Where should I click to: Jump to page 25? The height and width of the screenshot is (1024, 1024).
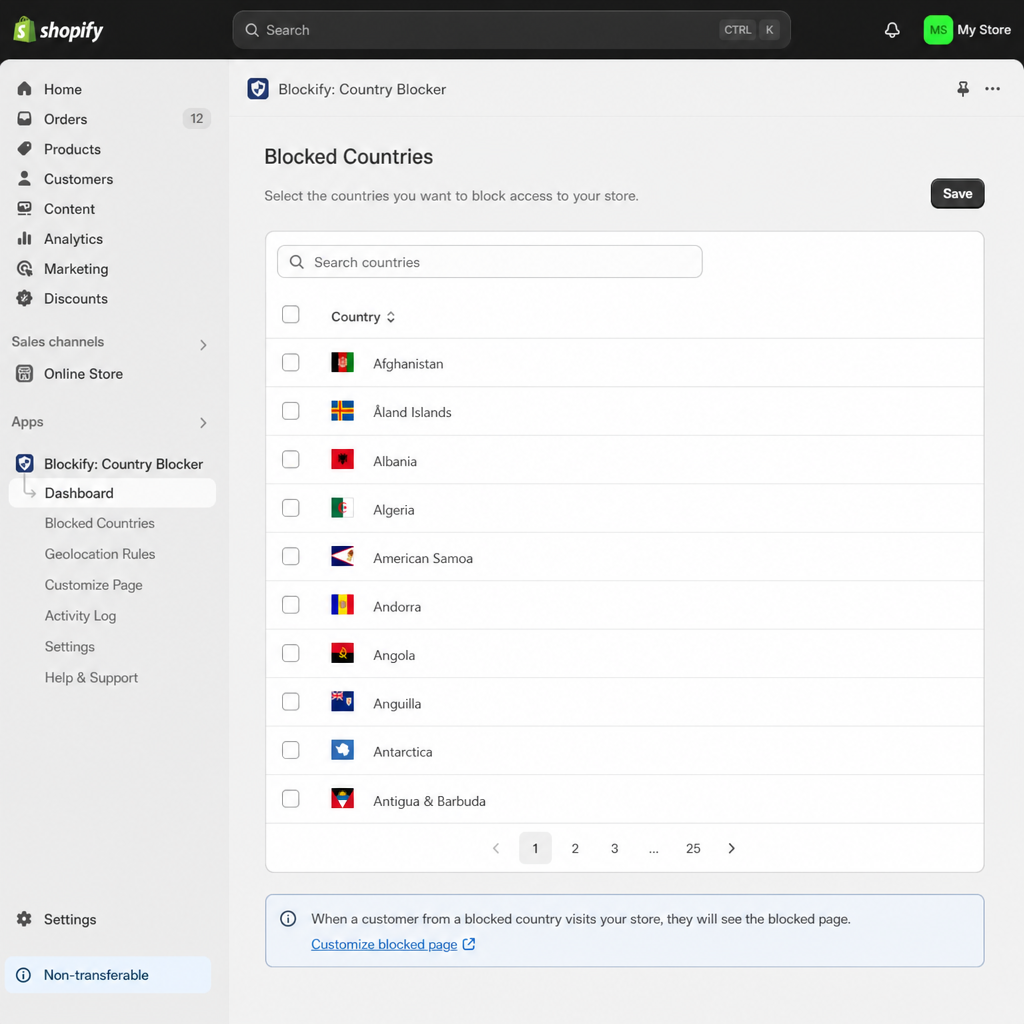pyautogui.click(x=693, y=848)
